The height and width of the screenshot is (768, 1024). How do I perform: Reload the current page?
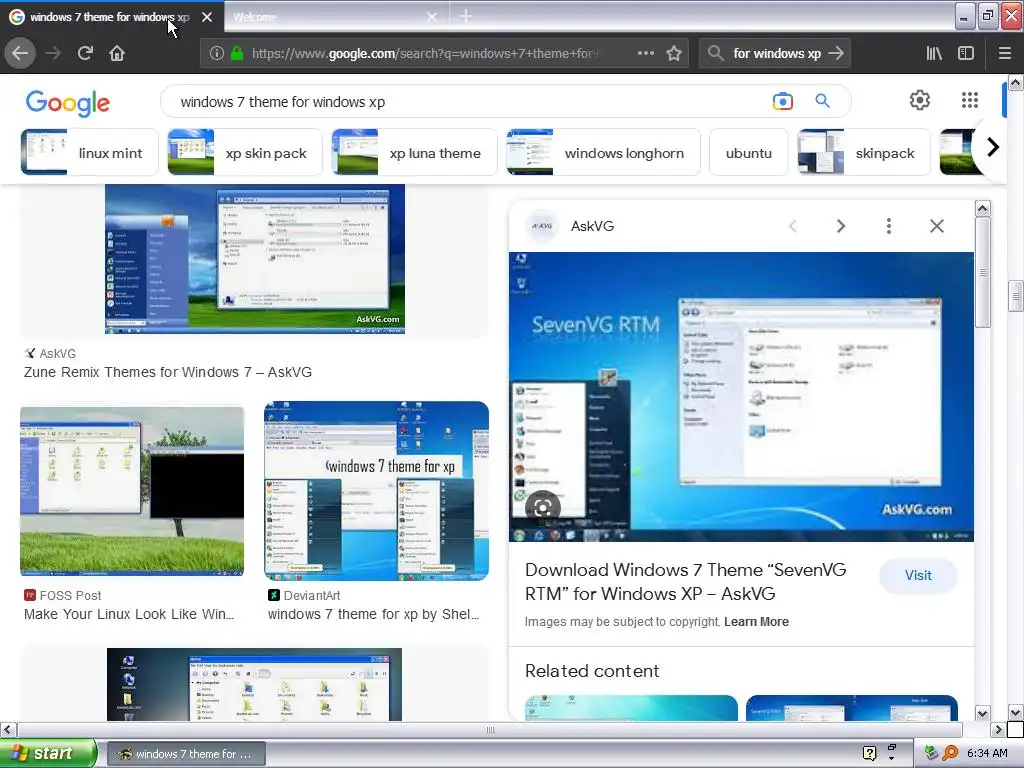tap(85, 54)
